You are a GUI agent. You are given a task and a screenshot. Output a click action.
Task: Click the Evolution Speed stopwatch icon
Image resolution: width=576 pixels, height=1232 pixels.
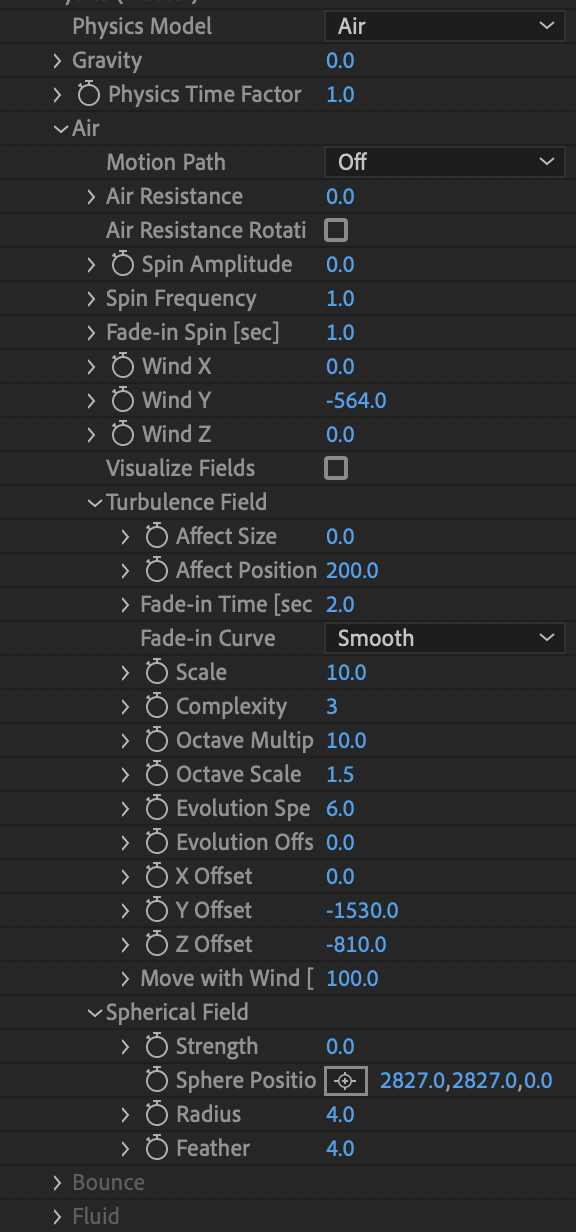click(x=156, y=808)
